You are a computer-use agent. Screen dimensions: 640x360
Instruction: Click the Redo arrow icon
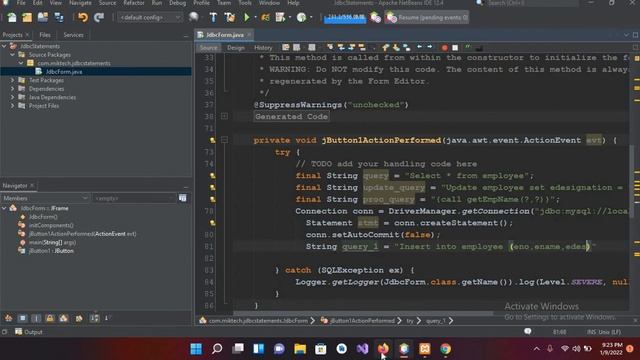(x=99, y=17)
